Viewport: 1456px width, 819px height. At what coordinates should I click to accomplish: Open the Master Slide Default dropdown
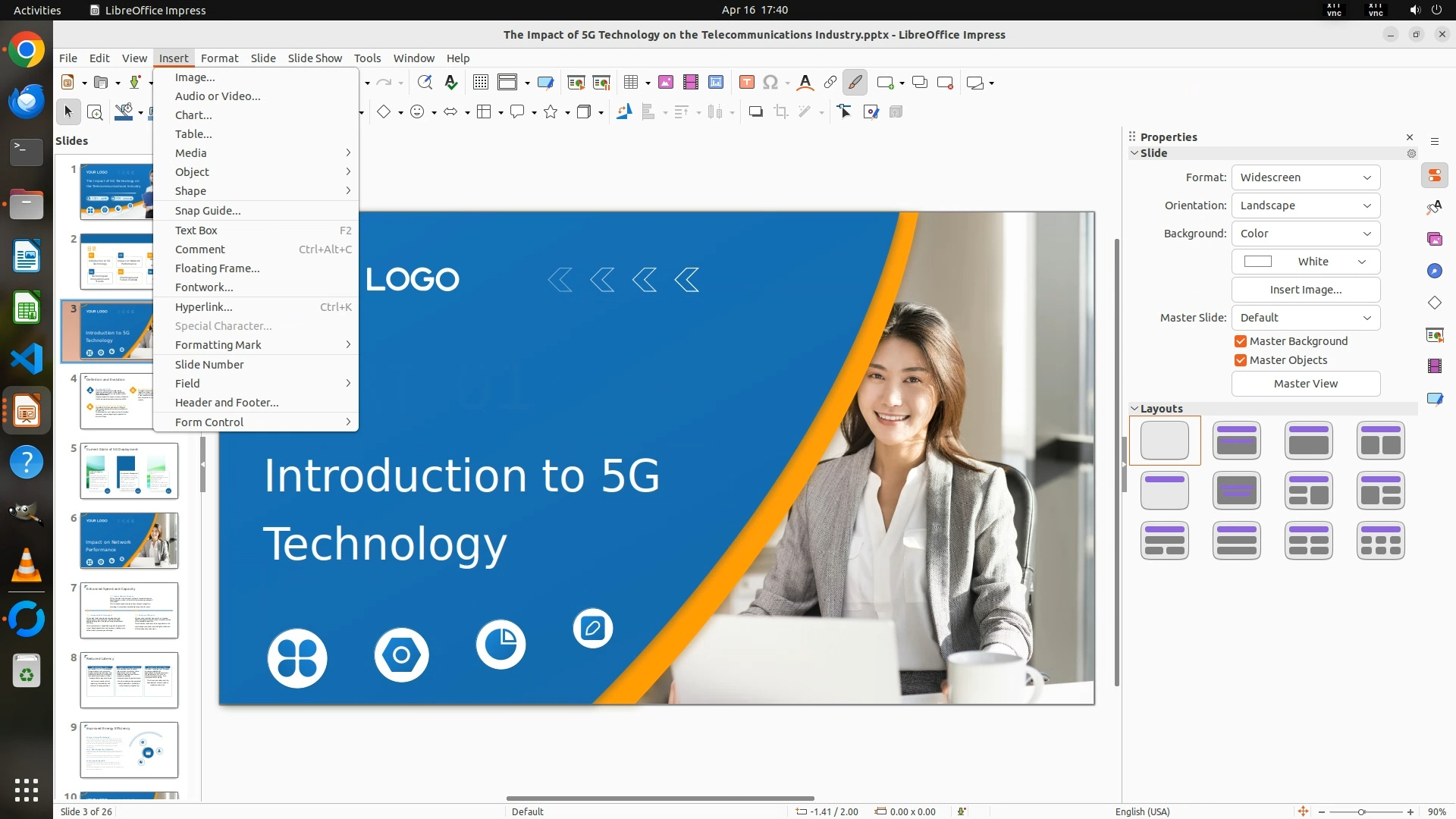1305,318
